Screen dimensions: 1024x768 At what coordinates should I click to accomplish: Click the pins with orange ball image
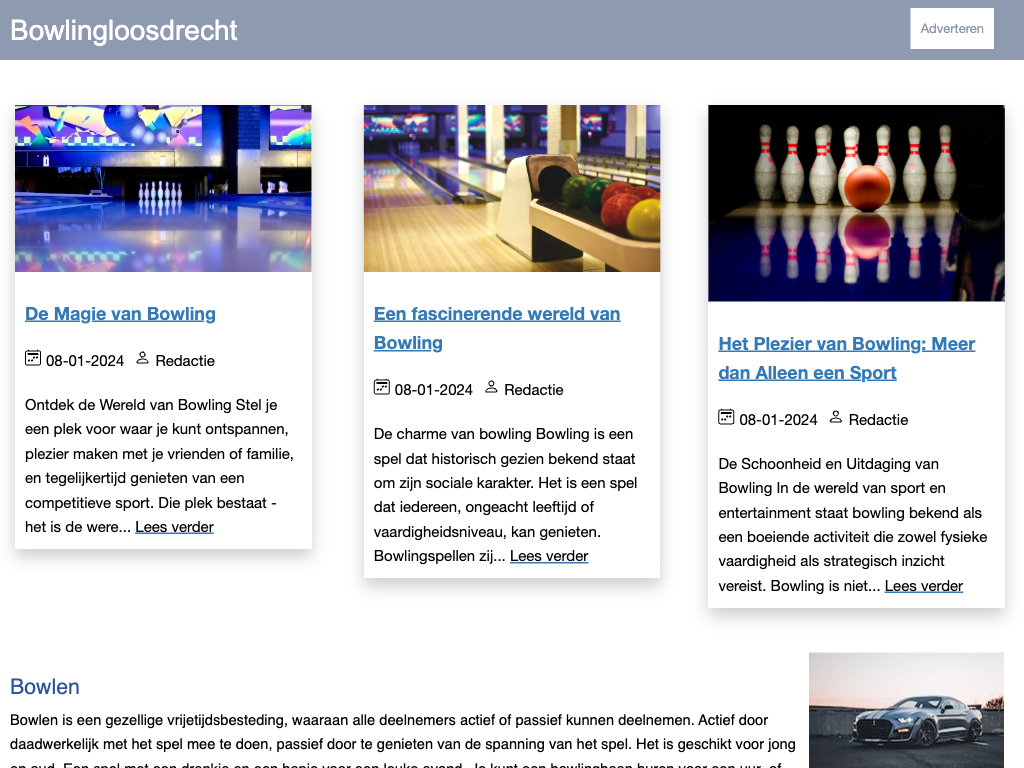856,203
